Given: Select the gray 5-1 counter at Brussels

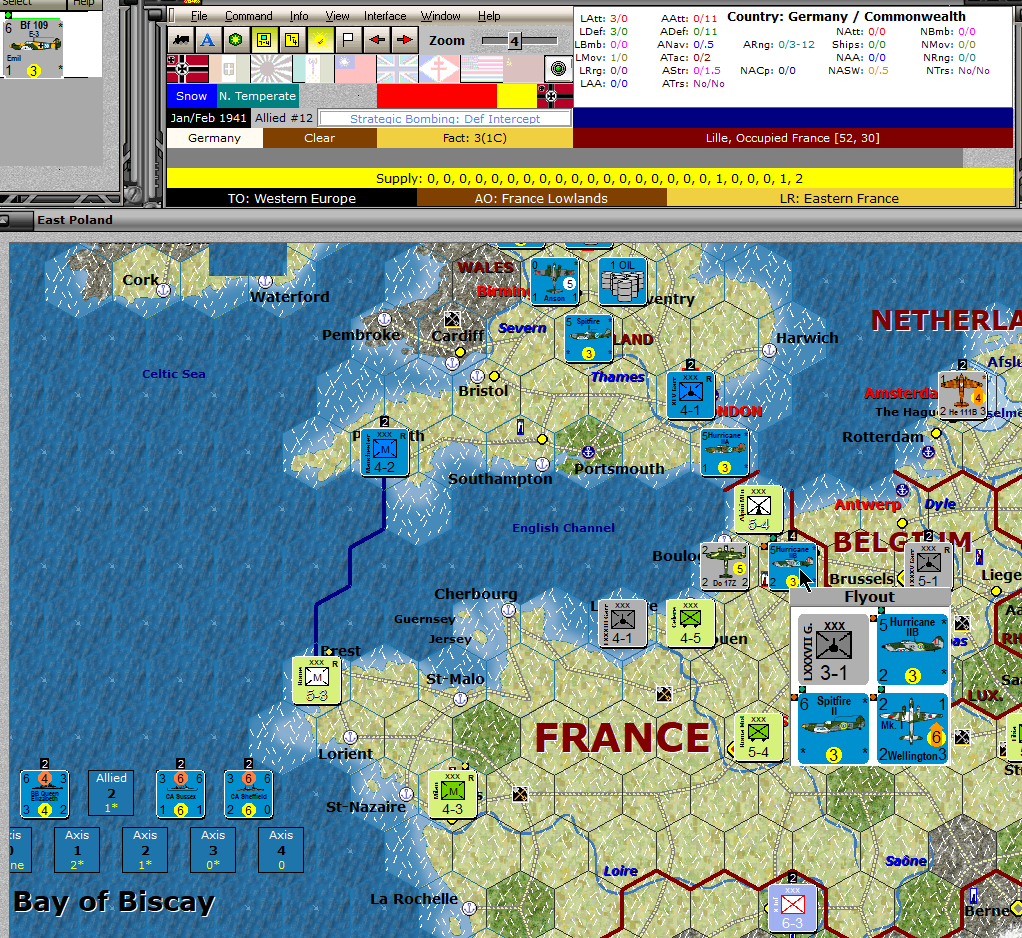Looking at the screenshot, I should click(928, 566).
